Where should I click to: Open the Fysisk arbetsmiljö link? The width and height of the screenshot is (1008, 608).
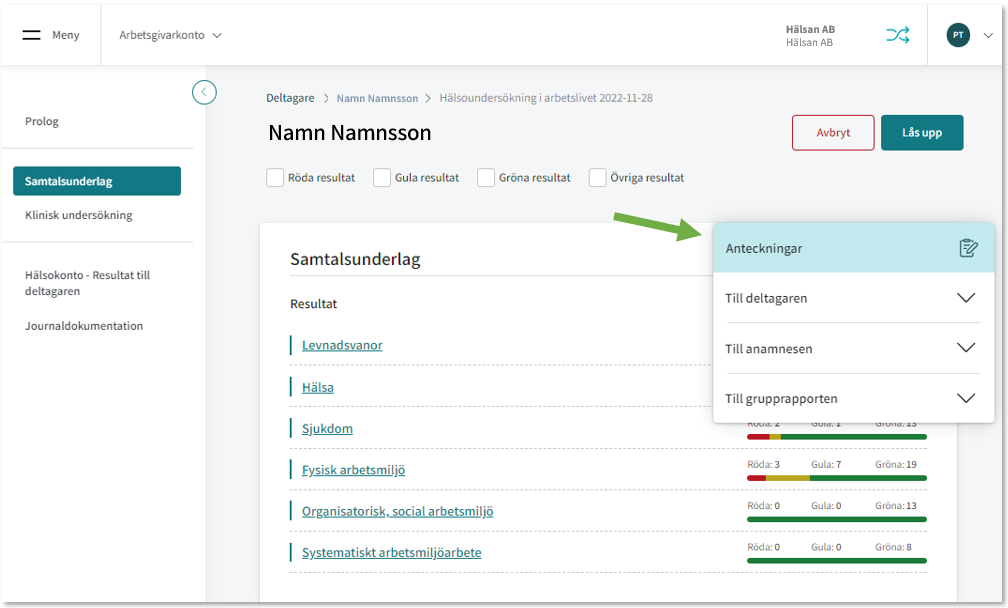354,470
